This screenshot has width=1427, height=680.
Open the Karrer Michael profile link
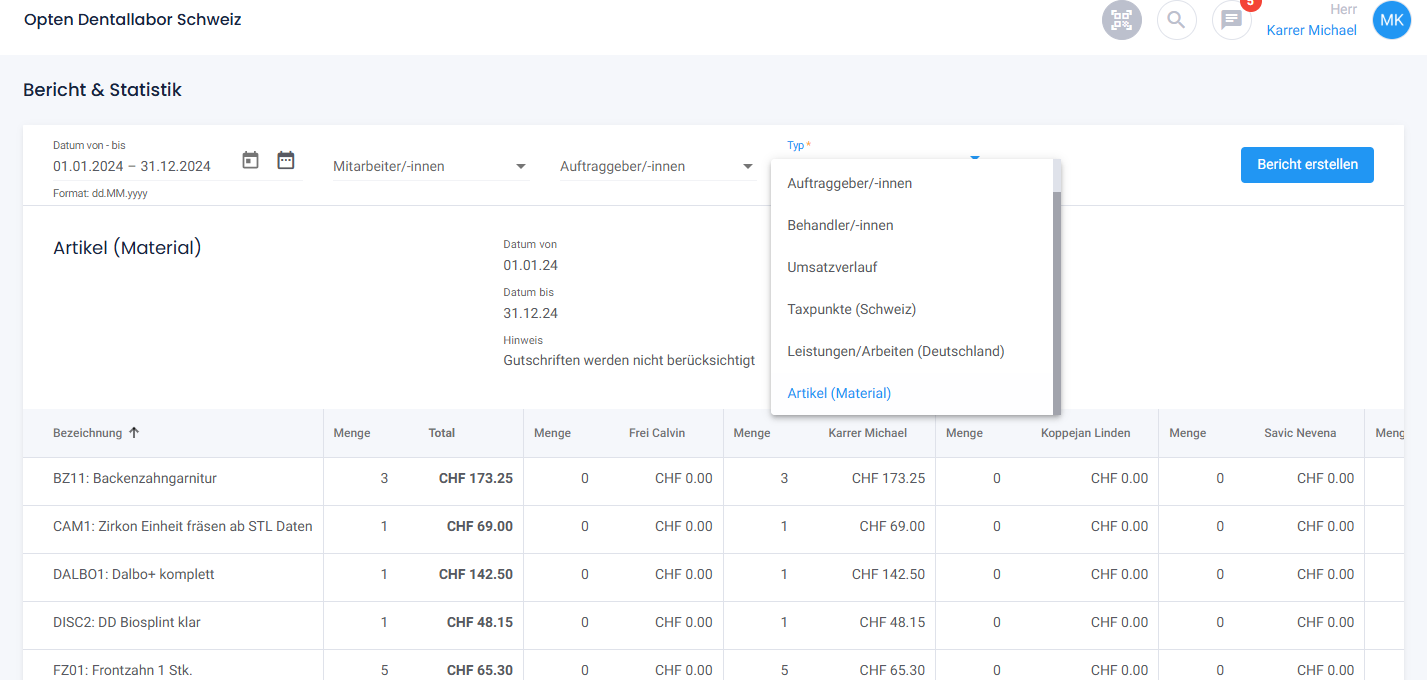(1311, 30)
